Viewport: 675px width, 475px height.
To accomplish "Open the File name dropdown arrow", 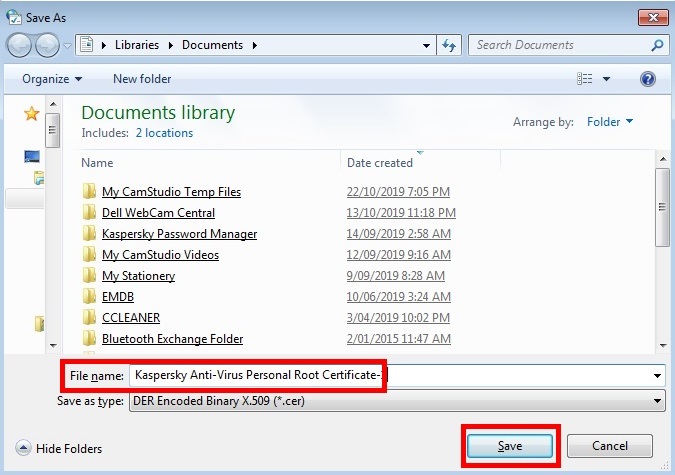I will pos(657,376).
